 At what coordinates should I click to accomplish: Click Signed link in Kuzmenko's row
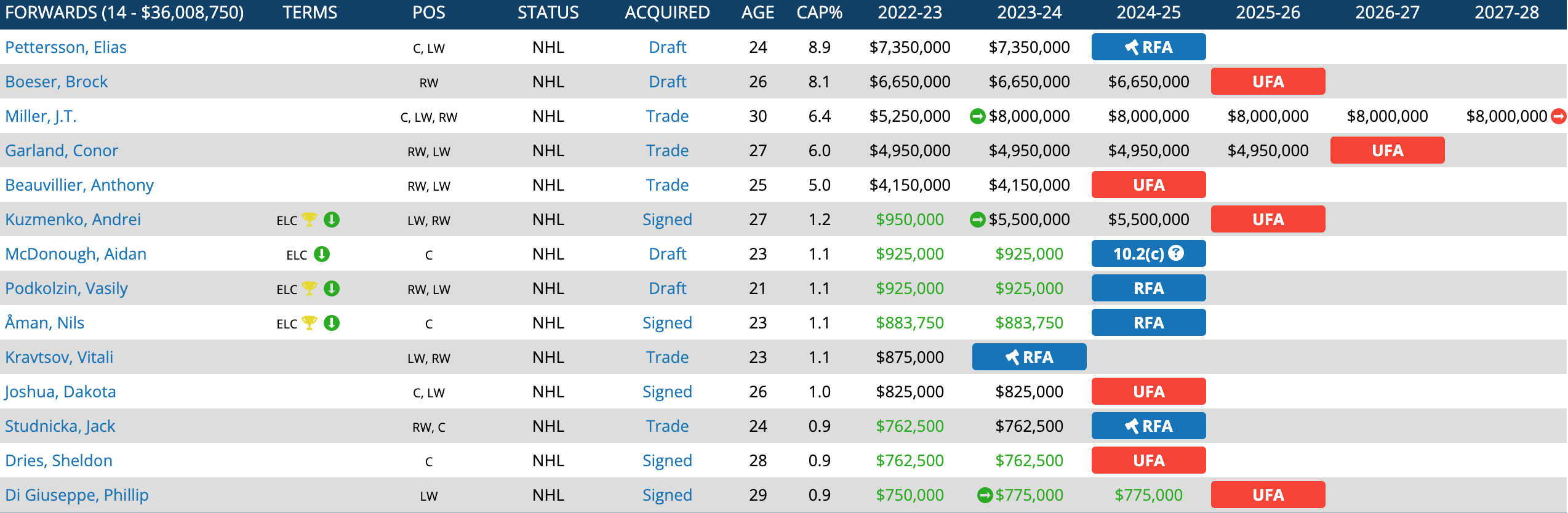(667, 220)
